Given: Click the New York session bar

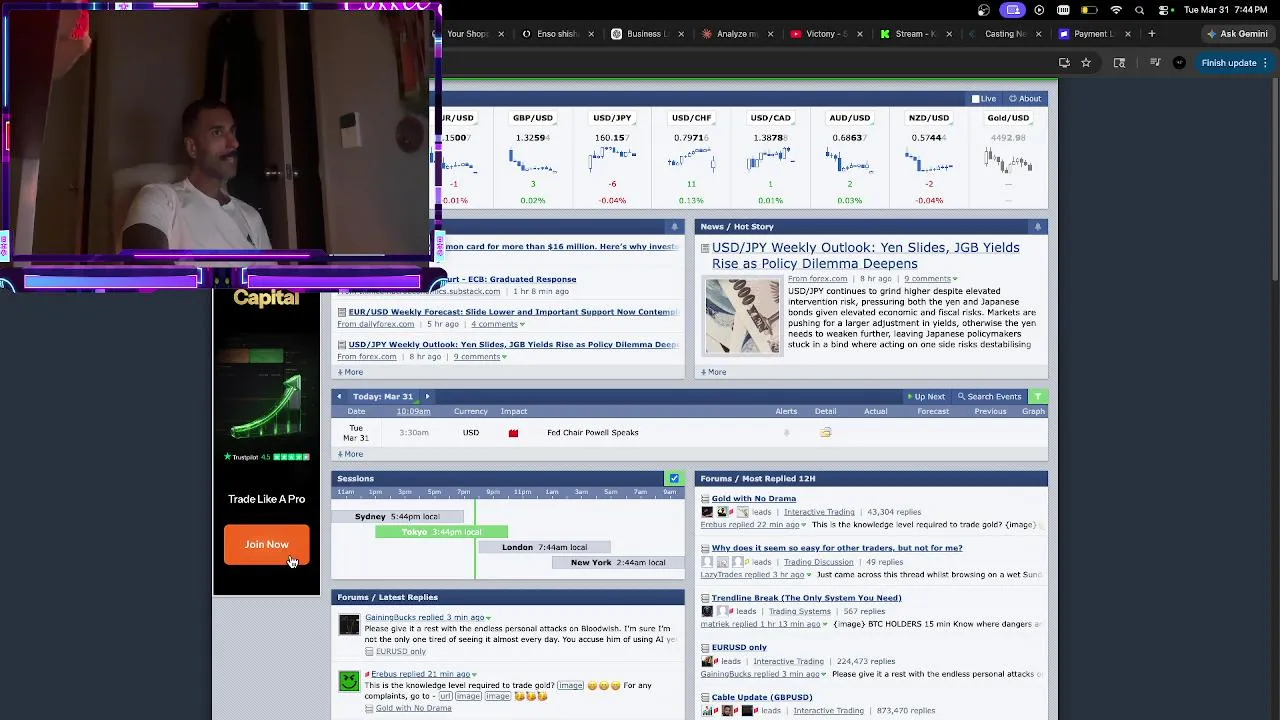Looking at the screenshot, I should (618, 562).
